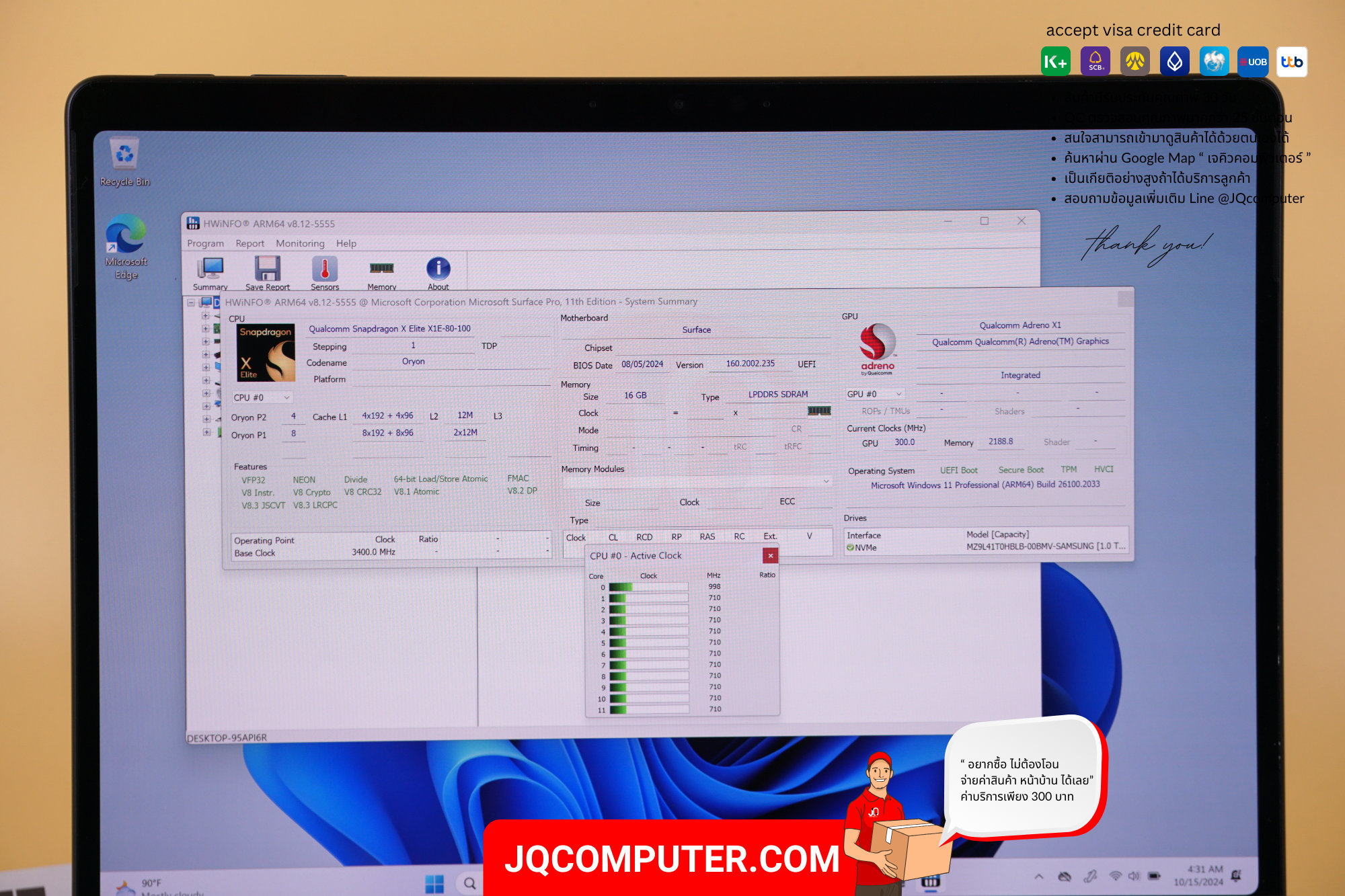Click the Windows Start button on the taskbar
Image resolution: width=1345 pixels, height=896 pixels.
434,883
